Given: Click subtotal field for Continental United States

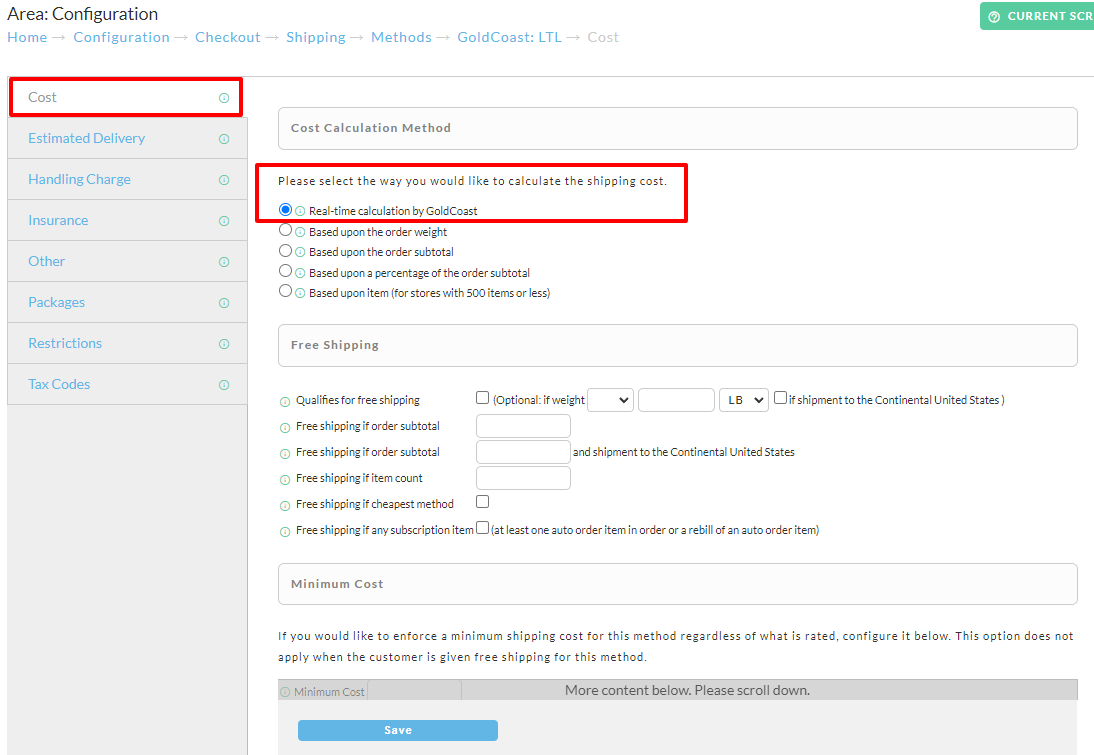Looking at the screenshot, I should click(x=523, y=452).
